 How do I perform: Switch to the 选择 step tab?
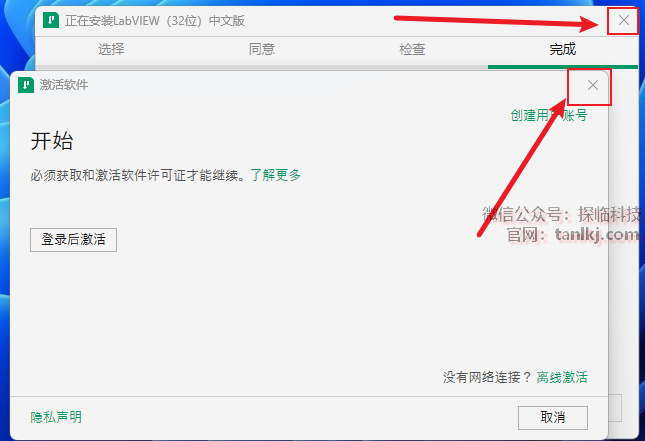(111, 49)
